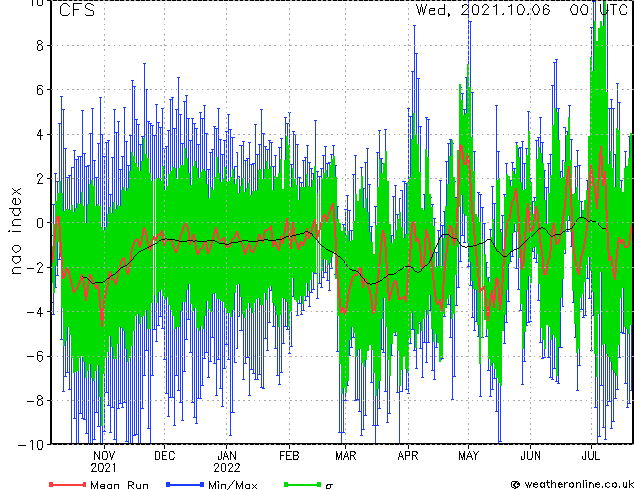Click the y-axis value 4
This screenshot has height=490, width=634.
click(40, 135)
